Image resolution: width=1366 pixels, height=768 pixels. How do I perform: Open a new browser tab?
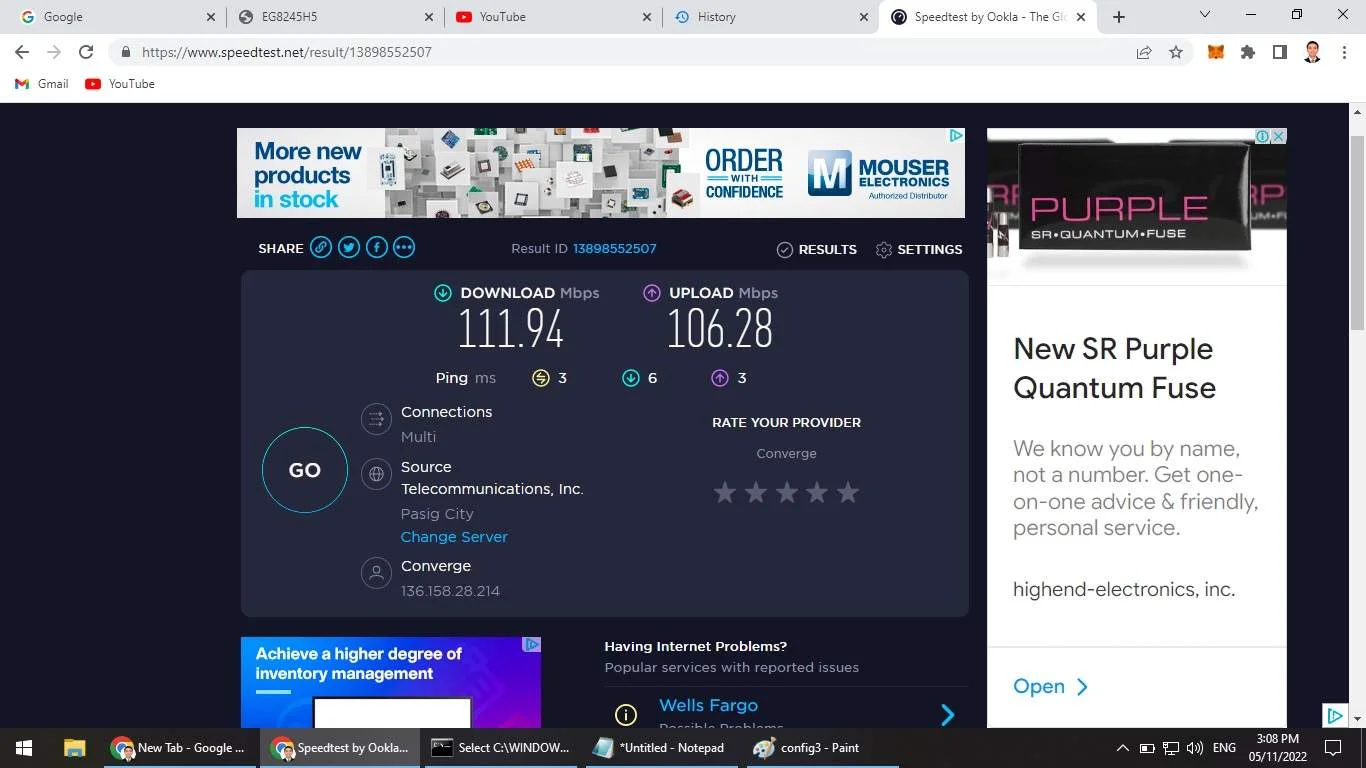(1119, 17)
